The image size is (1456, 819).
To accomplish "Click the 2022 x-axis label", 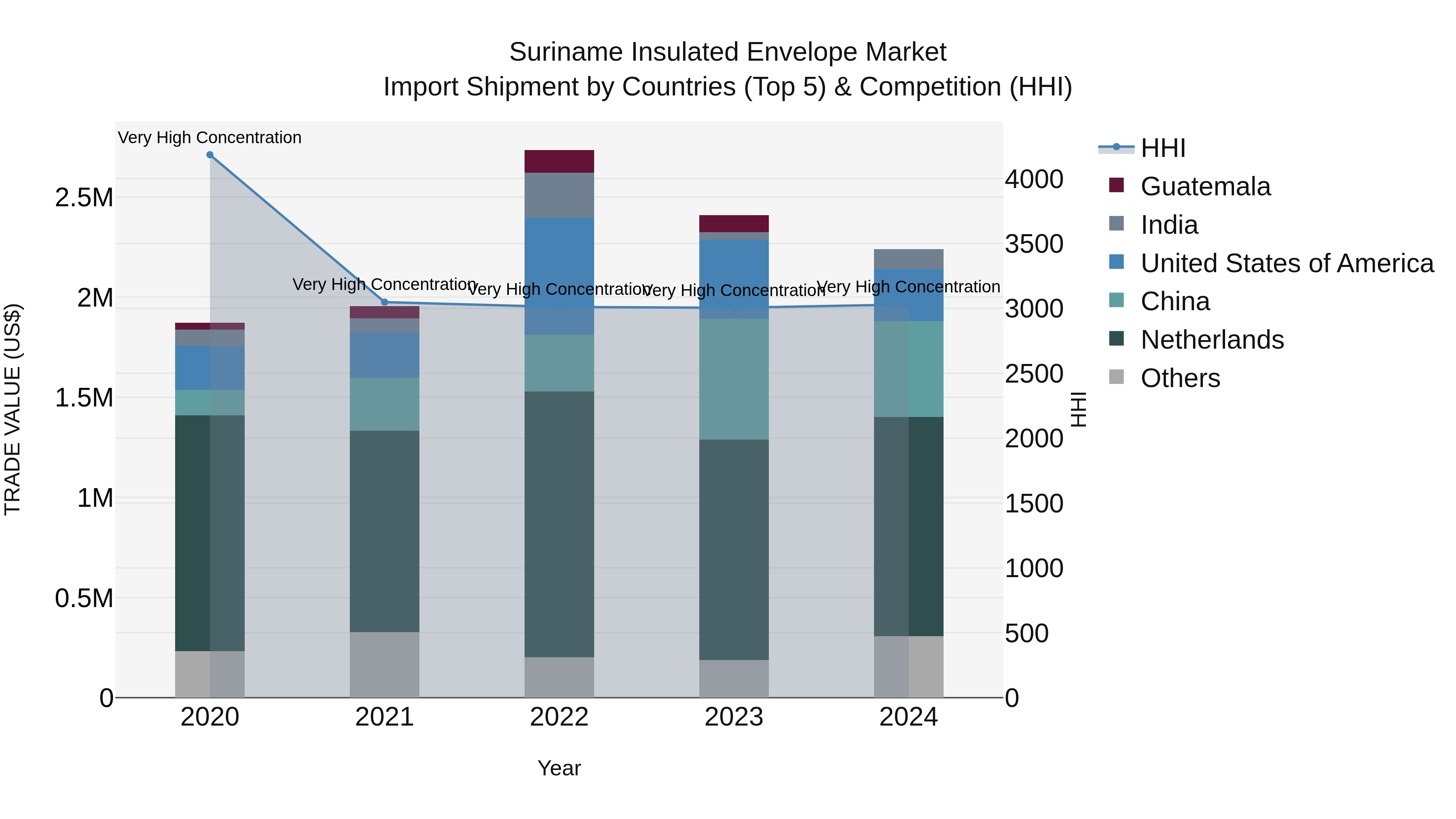I will (x=559, y=717).
